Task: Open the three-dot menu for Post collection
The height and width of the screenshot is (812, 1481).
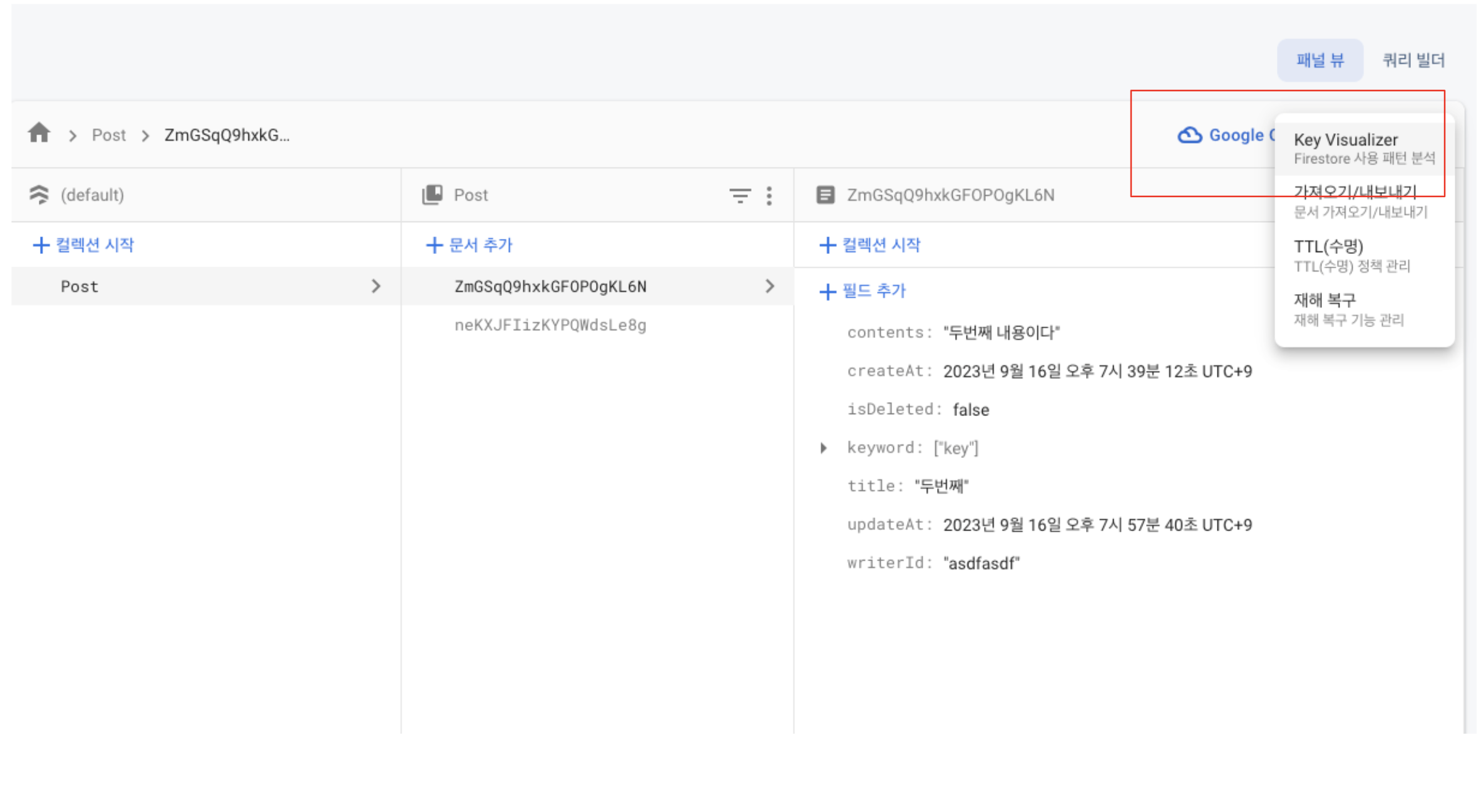Action: click(x=769, y=196)
